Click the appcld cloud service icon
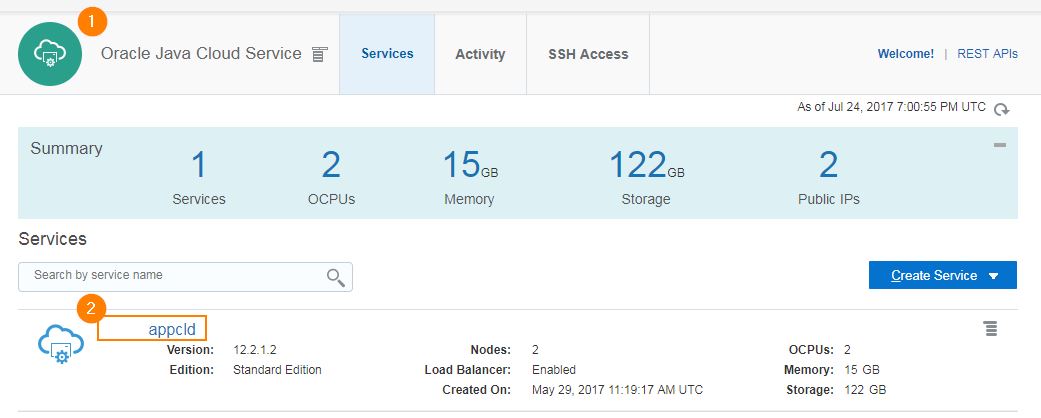Image resolution: width=1041 pixels, height=418 pixels. click(x=61, y=346)
